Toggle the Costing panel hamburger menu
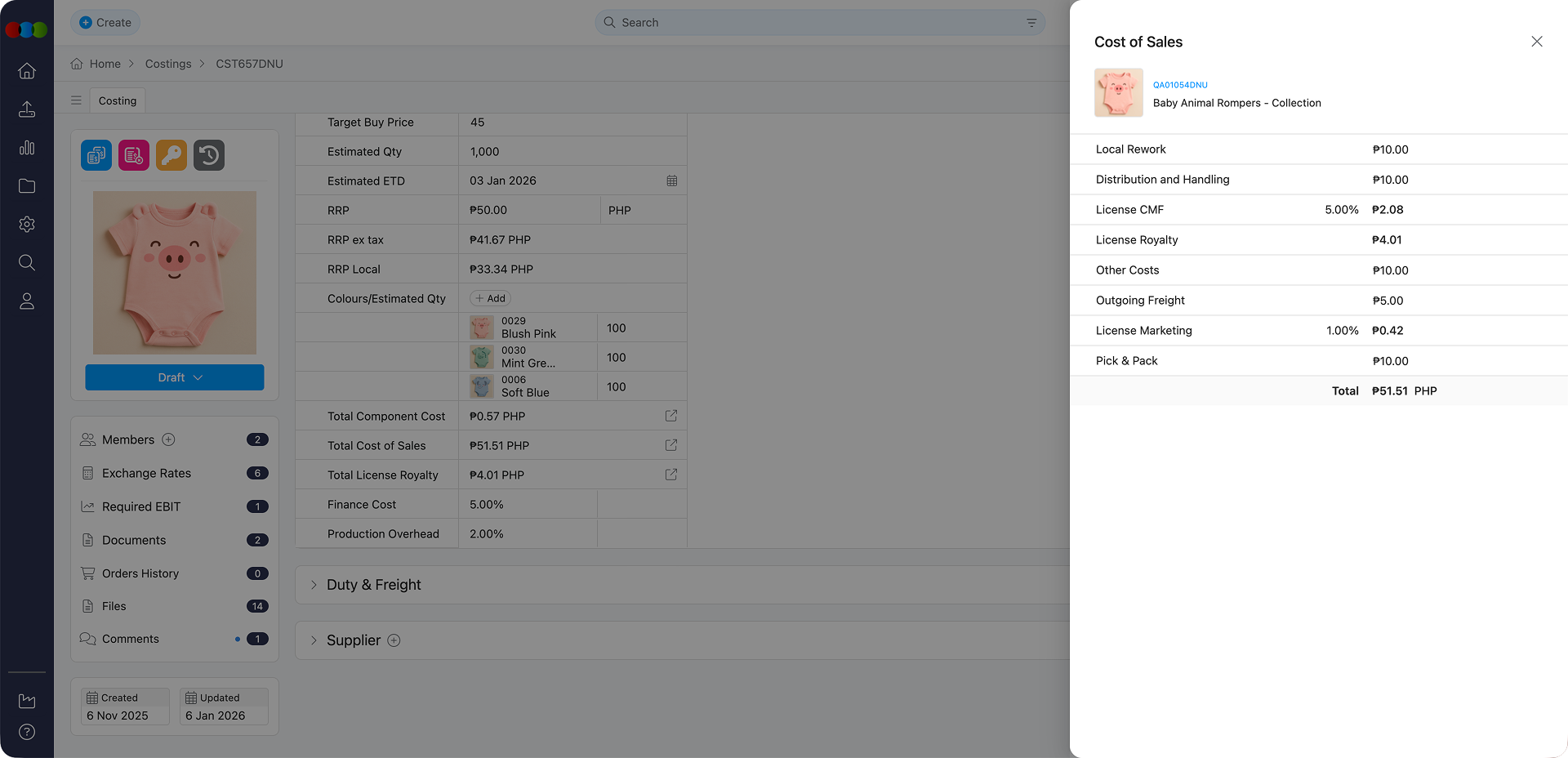The width and height of the screenshot is (1568, 758). pos(76,100)
